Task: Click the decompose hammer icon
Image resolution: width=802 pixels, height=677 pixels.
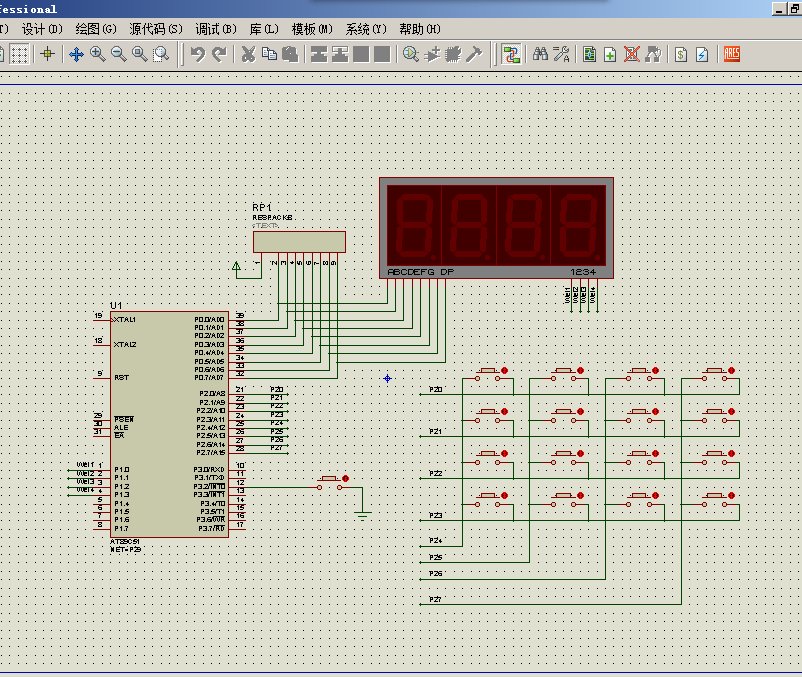Action: (474, 54)
